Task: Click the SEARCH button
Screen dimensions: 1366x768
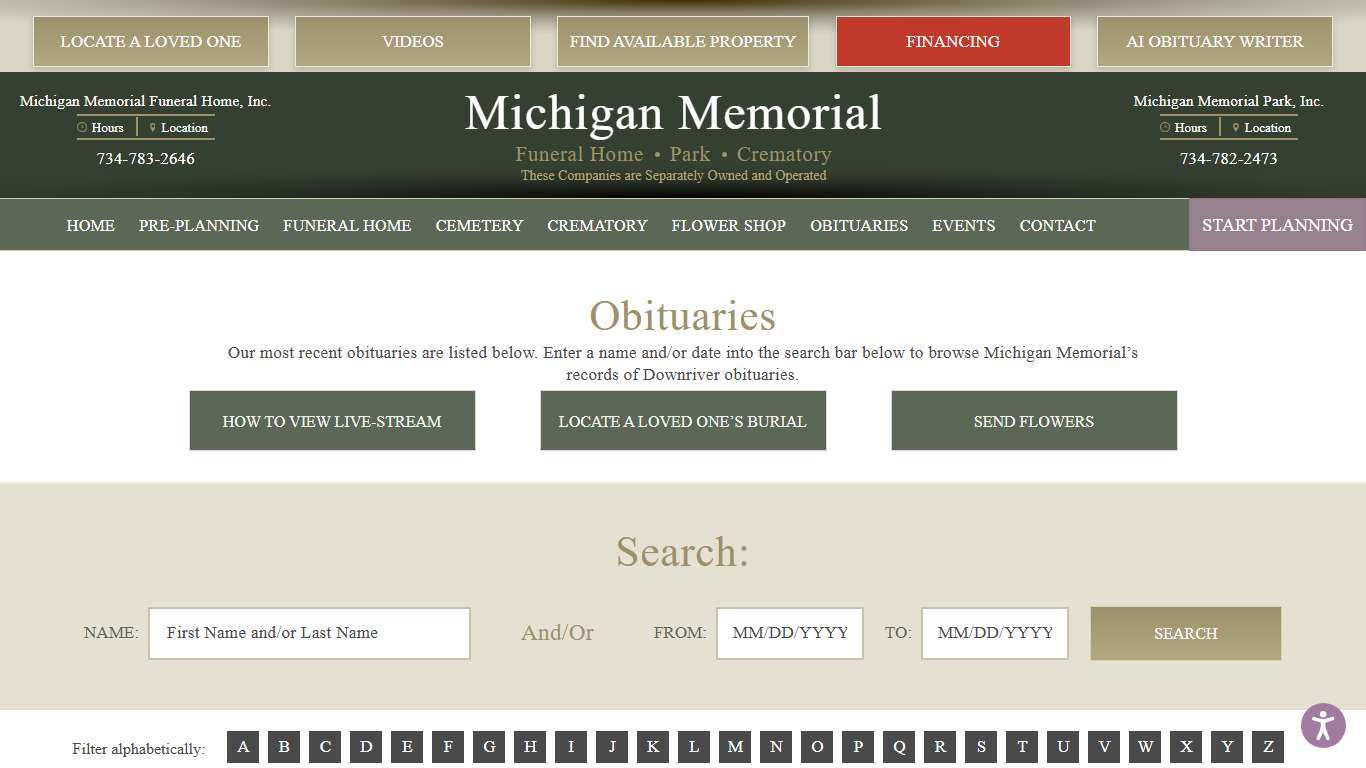Action: click(1185, 633)
